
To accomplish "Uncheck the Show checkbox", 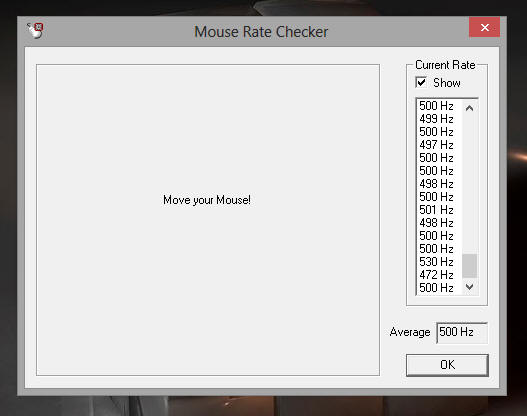I will (x=421, y=82).
